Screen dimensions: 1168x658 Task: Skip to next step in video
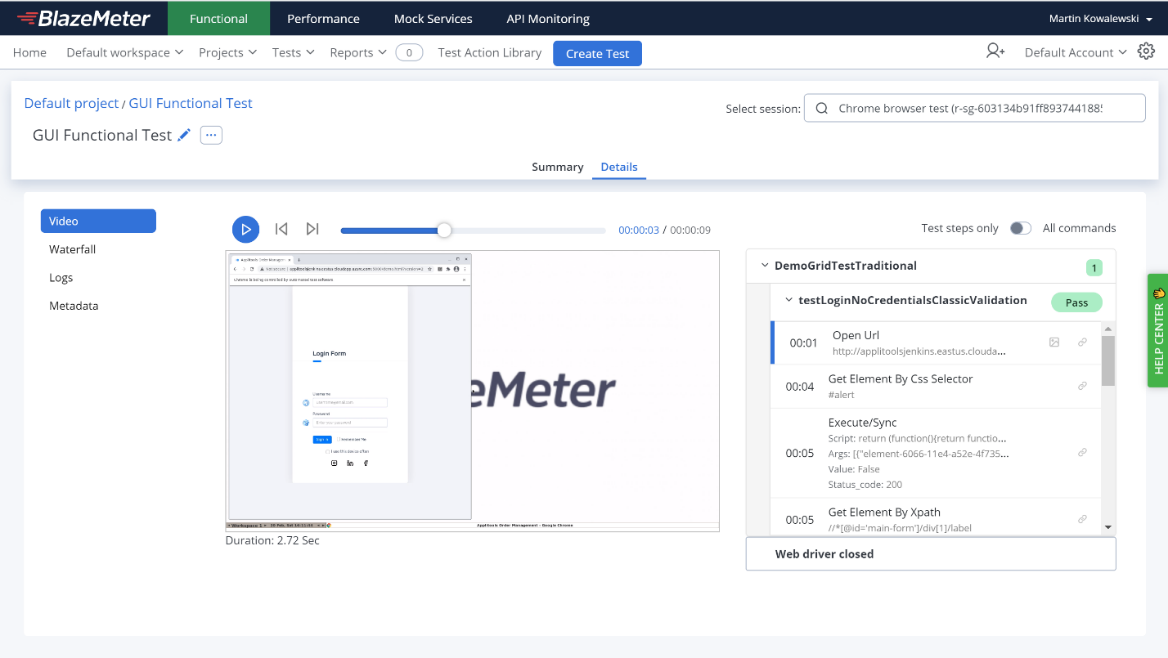tap(313, 229)
